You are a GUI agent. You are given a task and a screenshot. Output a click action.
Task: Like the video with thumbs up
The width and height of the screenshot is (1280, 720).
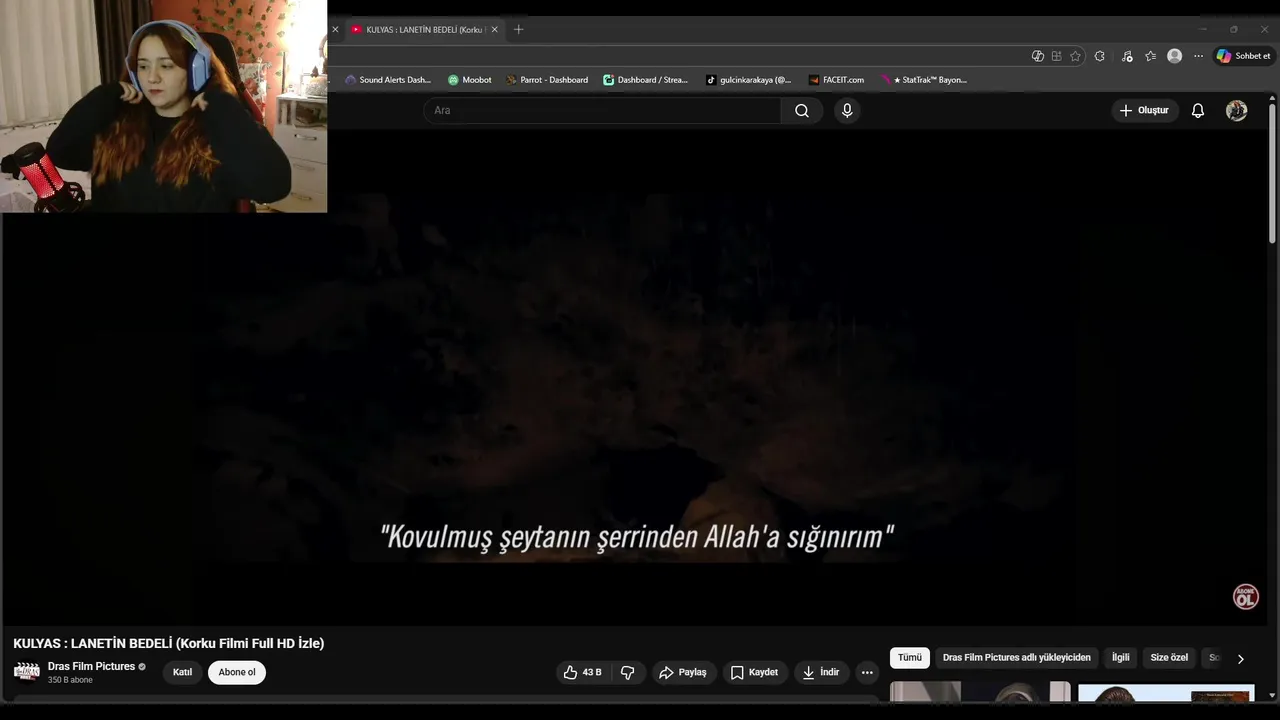coord(583,673)
